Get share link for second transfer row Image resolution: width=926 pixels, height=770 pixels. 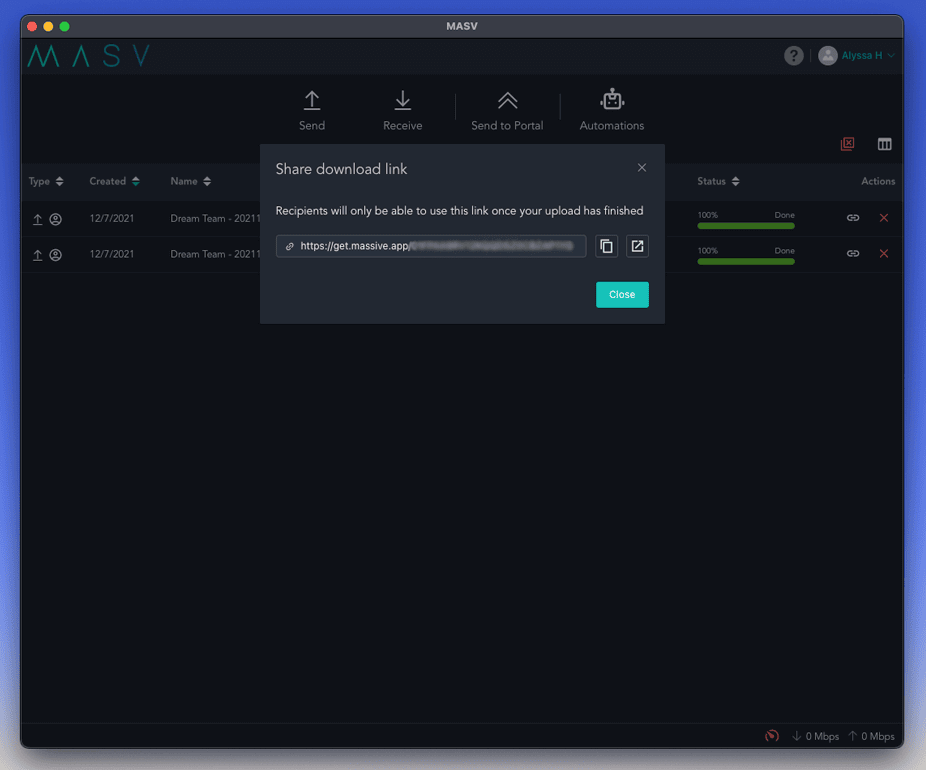click(852, 253)
